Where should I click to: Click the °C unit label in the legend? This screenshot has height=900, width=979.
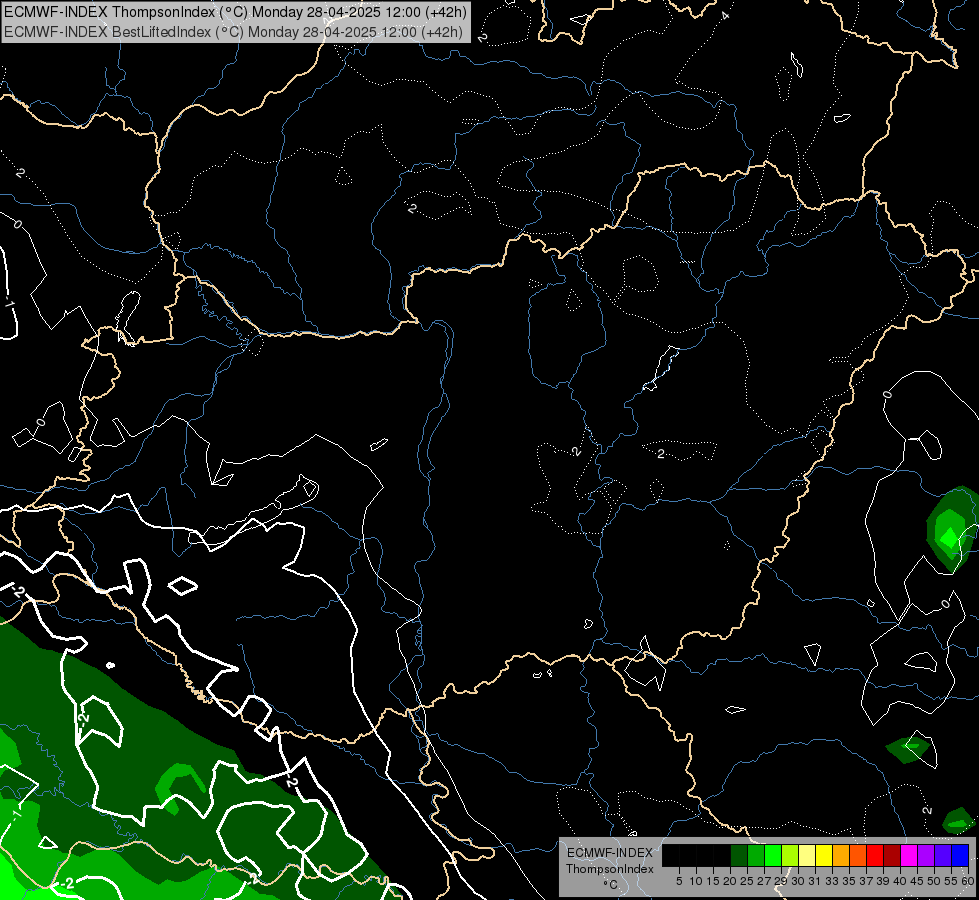point(611,885)
